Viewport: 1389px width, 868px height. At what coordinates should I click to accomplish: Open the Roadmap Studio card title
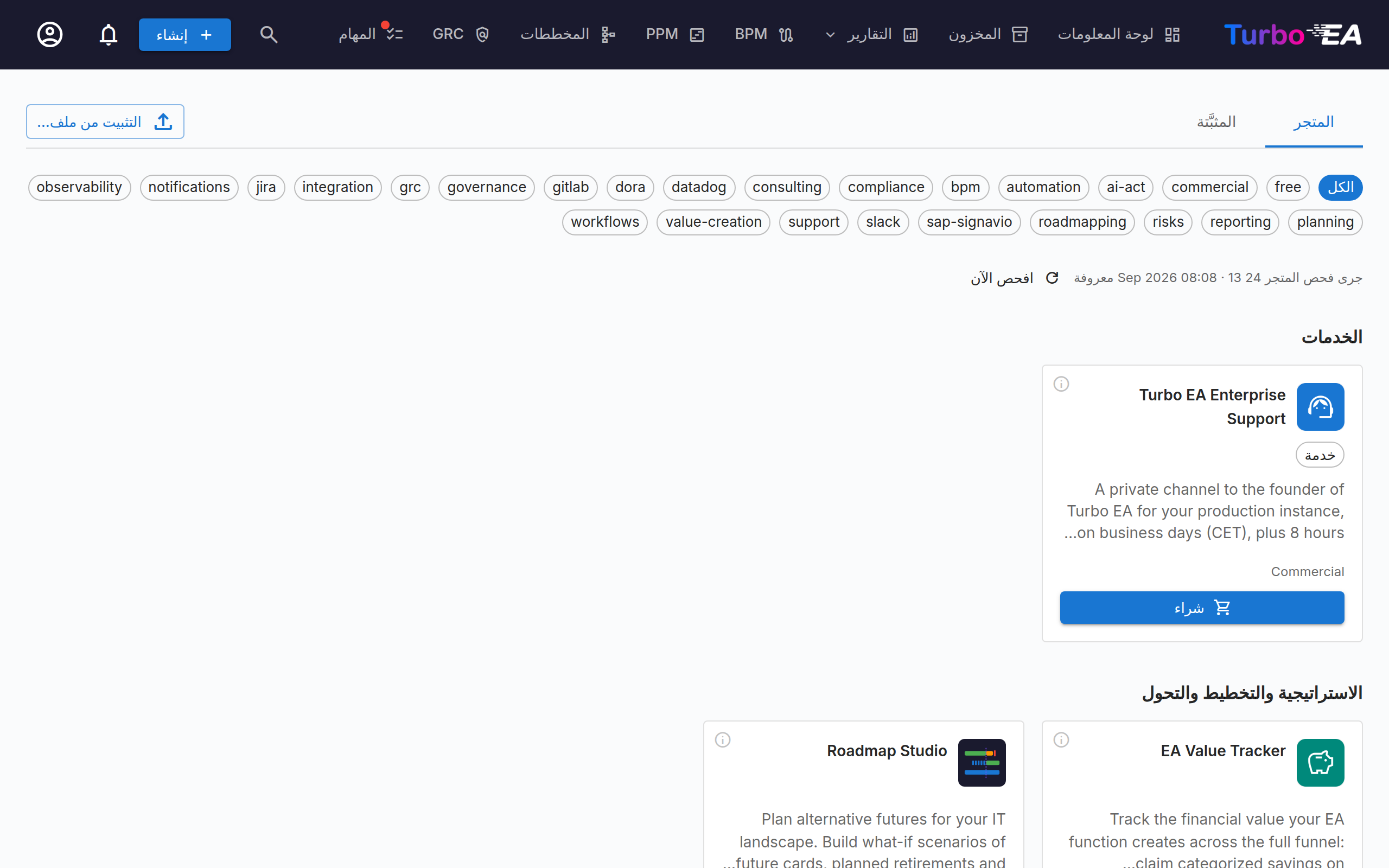[887, 751]
